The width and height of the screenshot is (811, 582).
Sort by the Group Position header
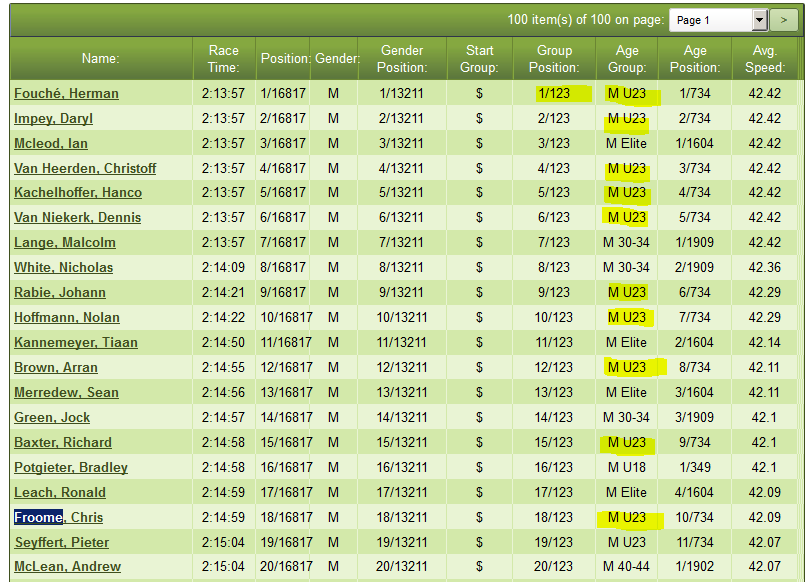coord(554,59)
